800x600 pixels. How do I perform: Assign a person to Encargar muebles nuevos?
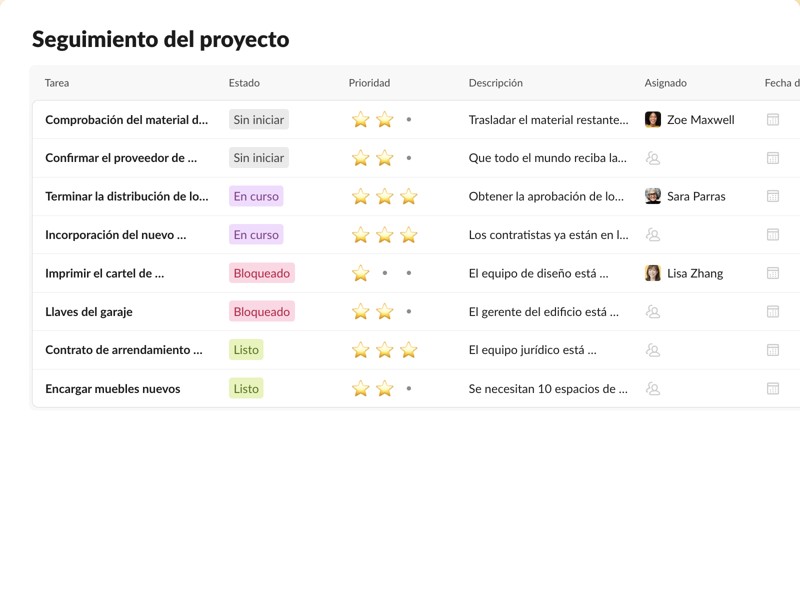point(653,389)
